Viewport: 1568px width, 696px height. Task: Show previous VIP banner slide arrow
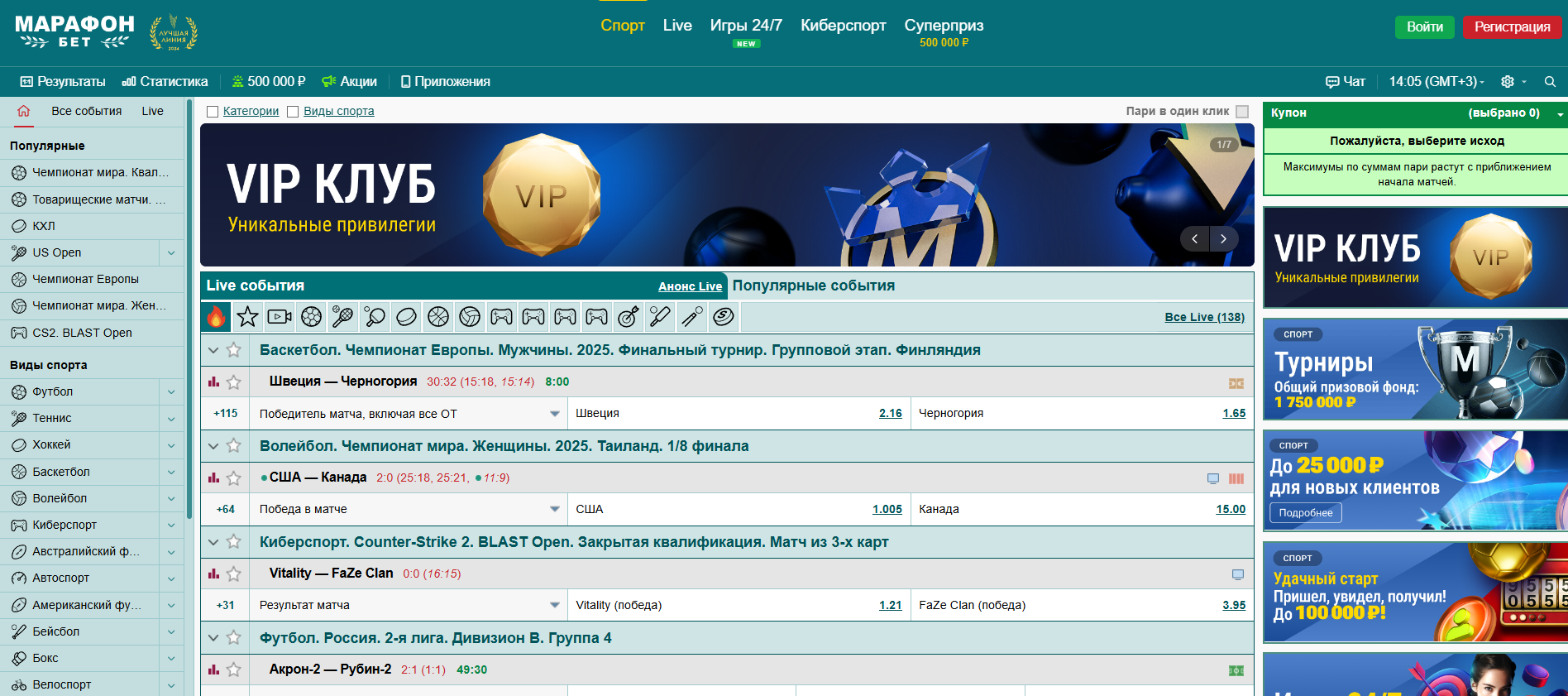(x=1194, y=239)
